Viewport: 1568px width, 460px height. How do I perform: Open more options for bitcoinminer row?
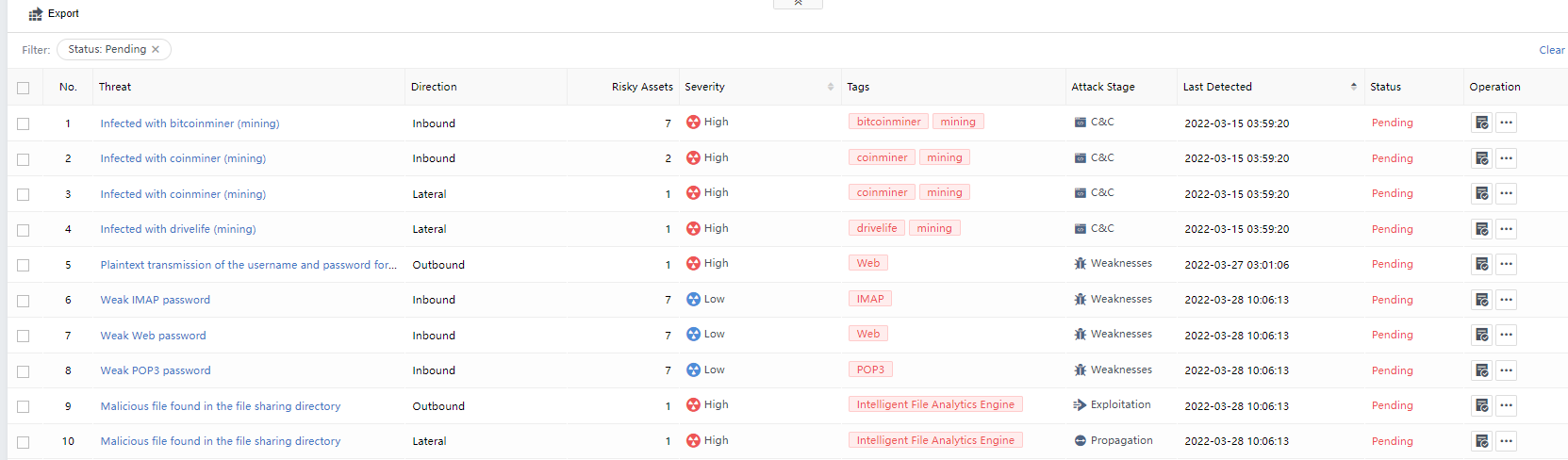coord(1506,123)
